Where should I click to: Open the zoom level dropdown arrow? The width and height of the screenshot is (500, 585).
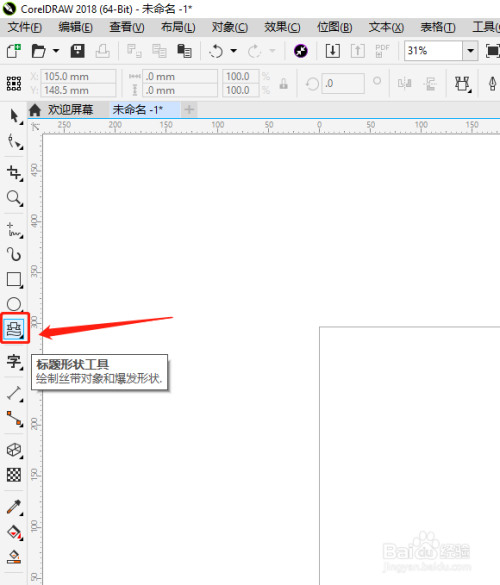click(x=471, y=51)
